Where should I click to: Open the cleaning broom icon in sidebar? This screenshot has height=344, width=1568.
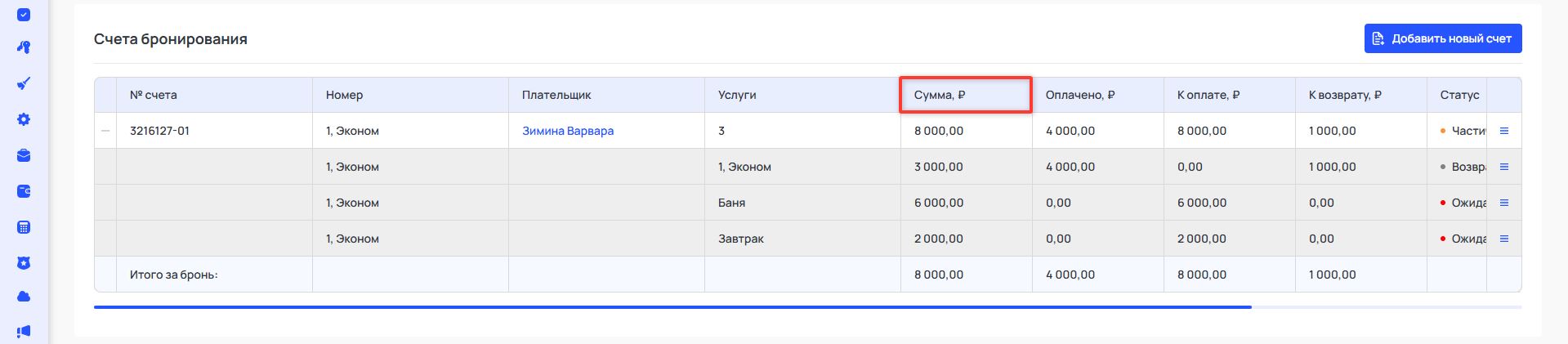(24, 83)
